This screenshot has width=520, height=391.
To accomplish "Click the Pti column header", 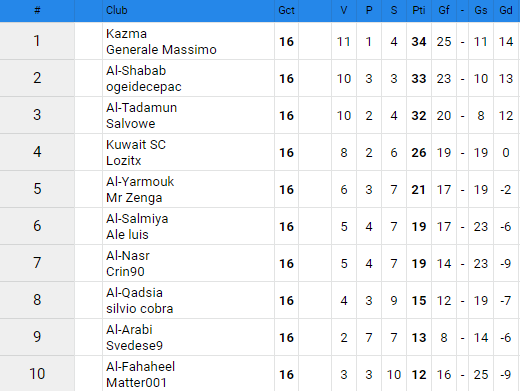I will (x=419, y=10).
